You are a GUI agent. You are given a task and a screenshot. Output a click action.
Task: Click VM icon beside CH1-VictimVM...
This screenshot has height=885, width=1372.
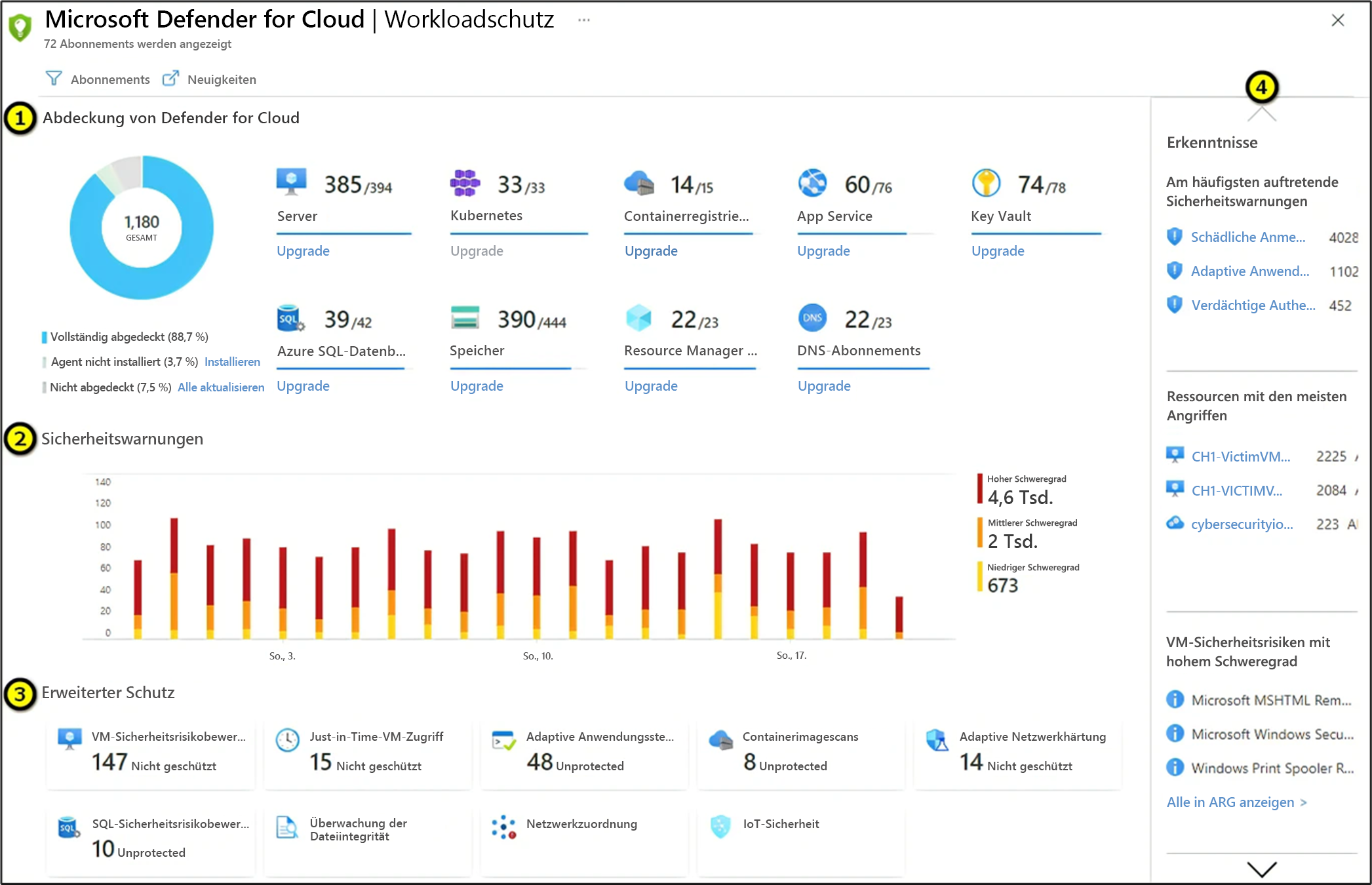[x=1175, y=455]
